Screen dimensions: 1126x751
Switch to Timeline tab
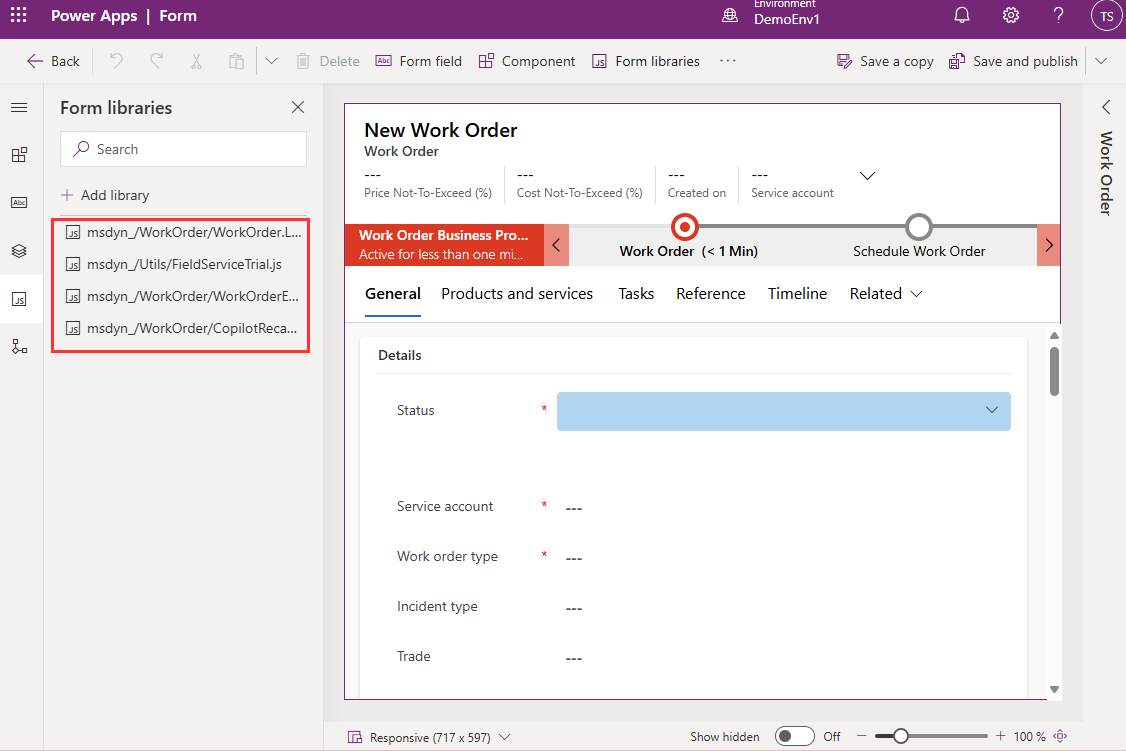797,294
